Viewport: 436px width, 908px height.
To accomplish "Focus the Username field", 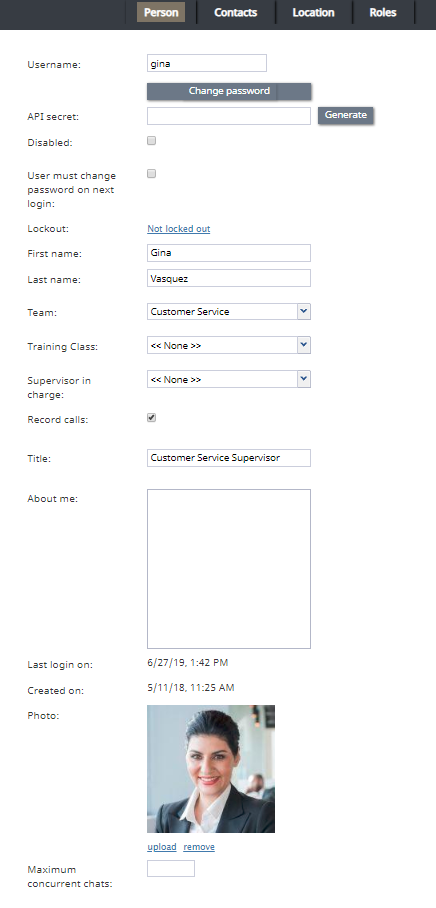I will click(207, 63).
